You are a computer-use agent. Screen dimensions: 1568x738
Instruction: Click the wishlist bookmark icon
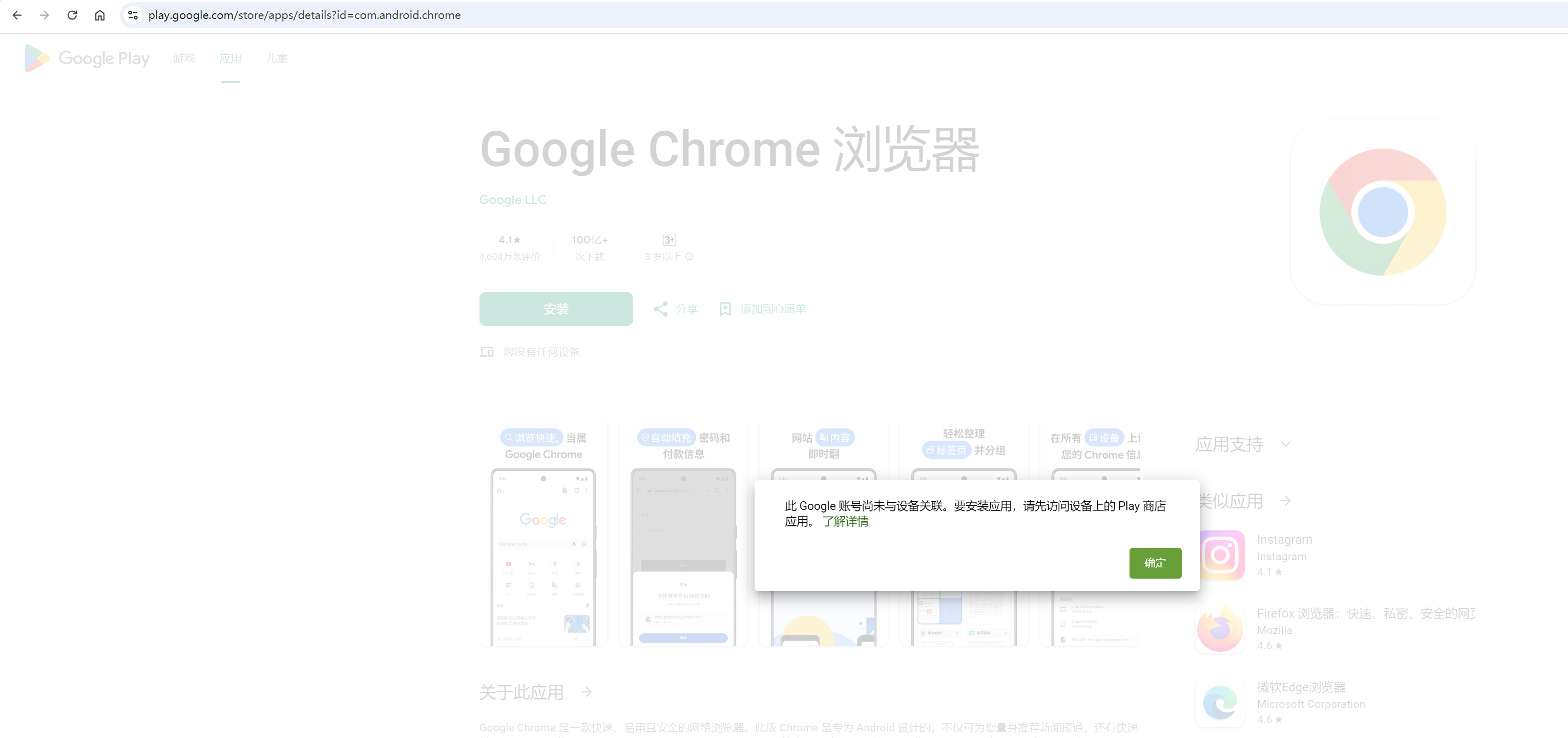tap(725, 309)
